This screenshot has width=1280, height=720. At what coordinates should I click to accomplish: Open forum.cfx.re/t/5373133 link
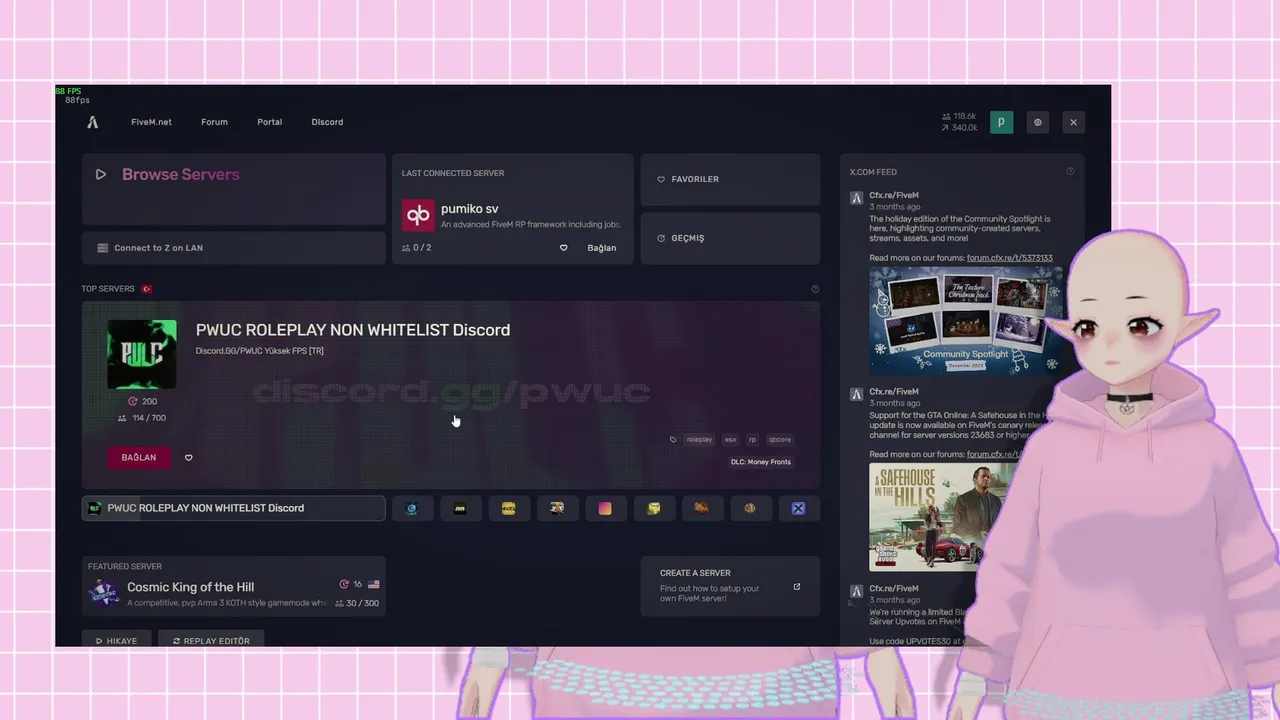tap(1009, 258)
